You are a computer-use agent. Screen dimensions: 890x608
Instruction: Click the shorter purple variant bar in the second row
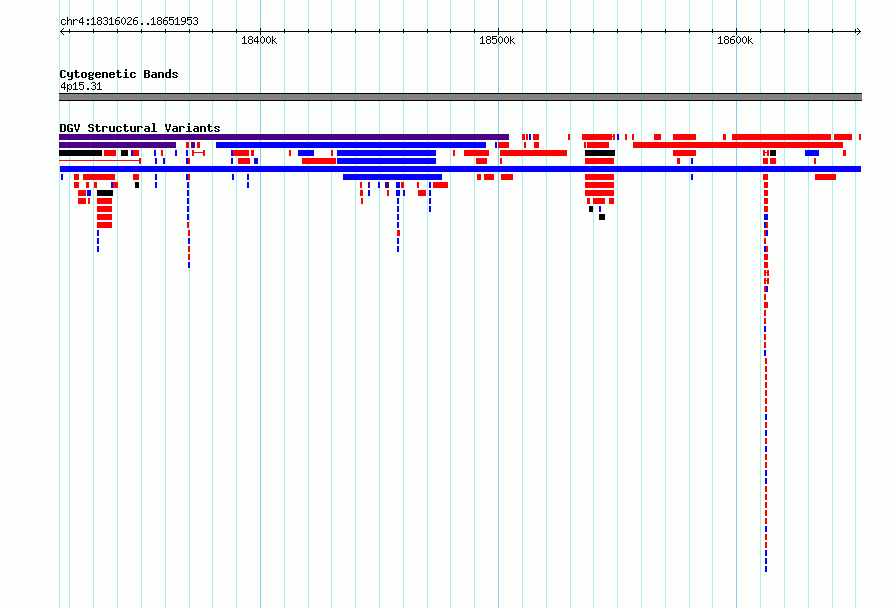[117, 145]
